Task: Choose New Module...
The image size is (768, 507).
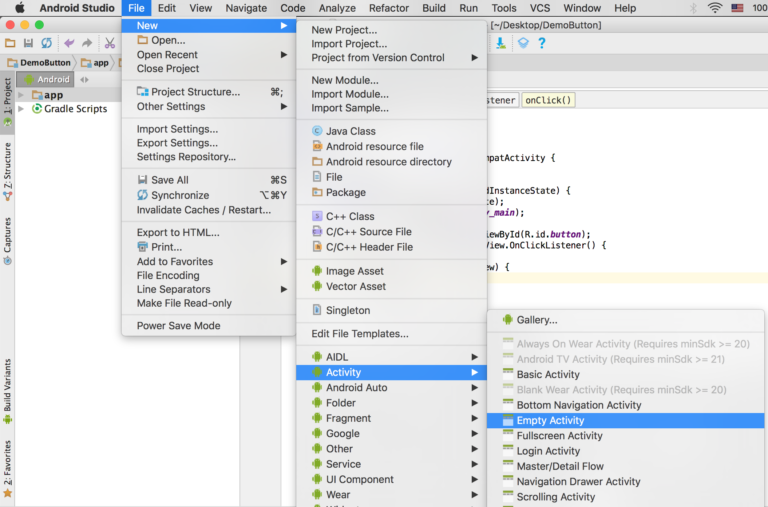Action: [392, 80]
